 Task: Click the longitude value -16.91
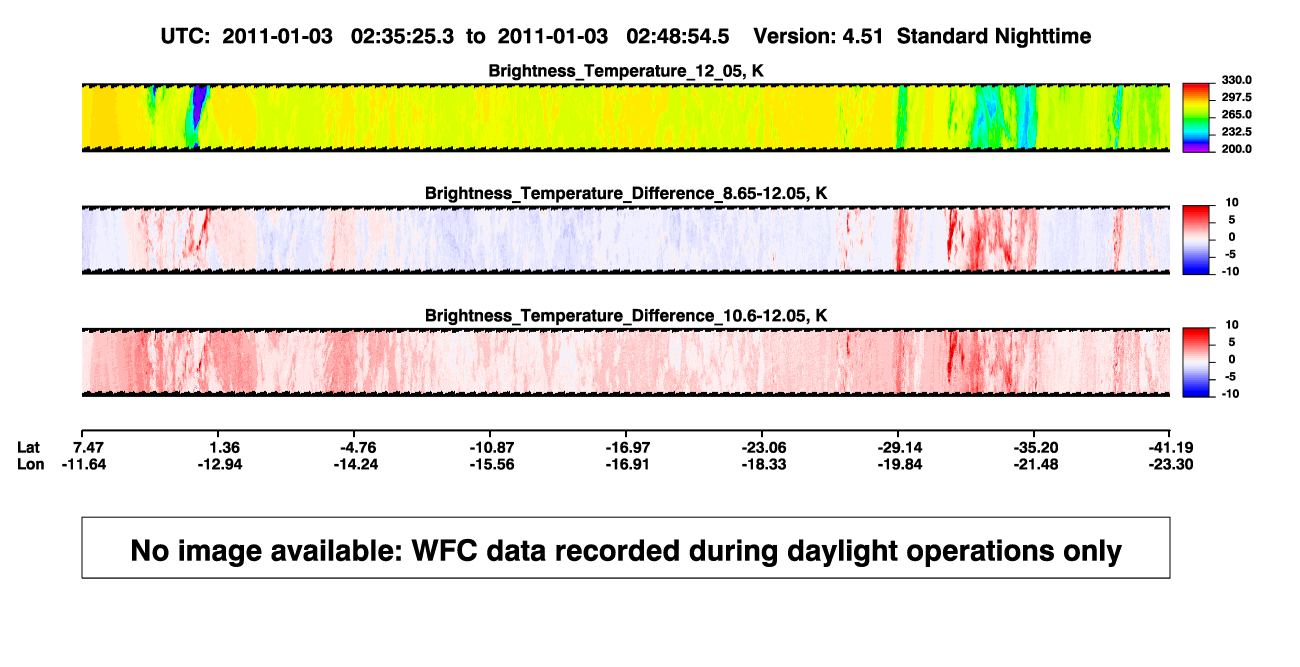point(628,464)
